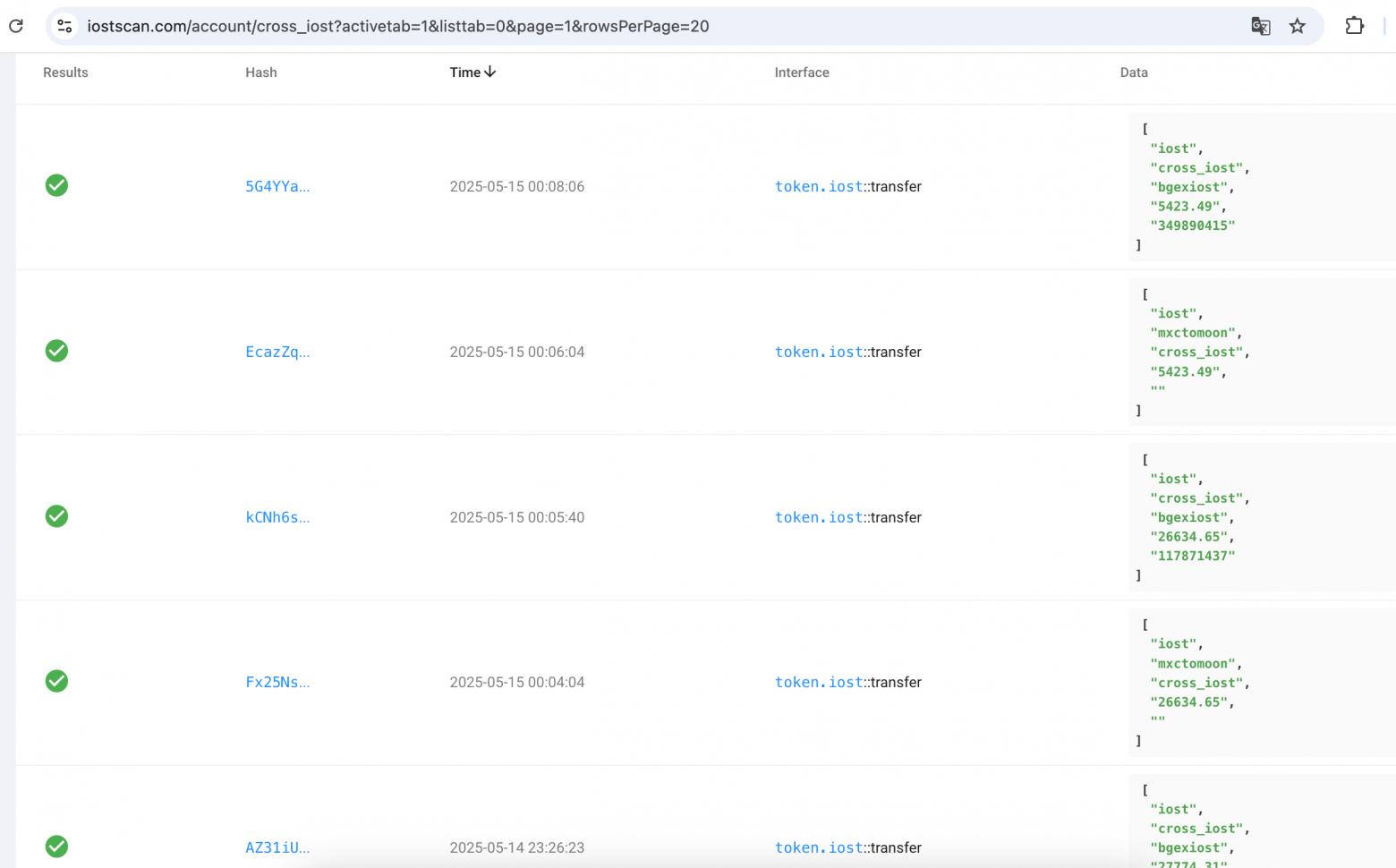Click amount "5423.49" in 5G4YYa row data
The width and height of the screenshot is (1396, 868).
click(x=1185, y=206)
